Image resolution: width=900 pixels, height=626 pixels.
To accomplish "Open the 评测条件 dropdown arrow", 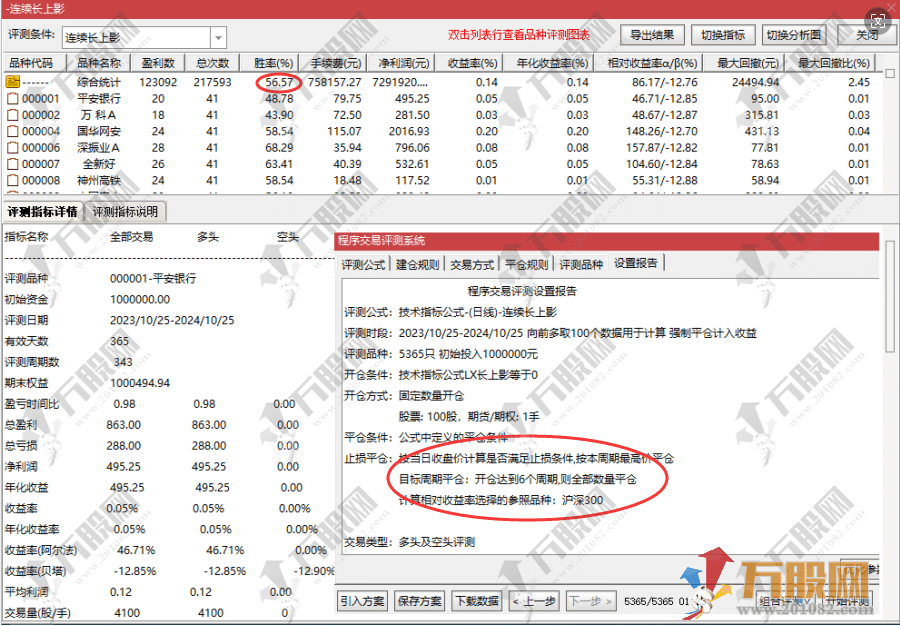I will (218, 38).
